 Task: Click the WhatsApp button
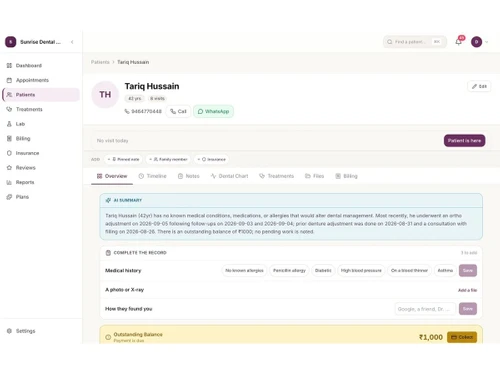coord(213,111)
